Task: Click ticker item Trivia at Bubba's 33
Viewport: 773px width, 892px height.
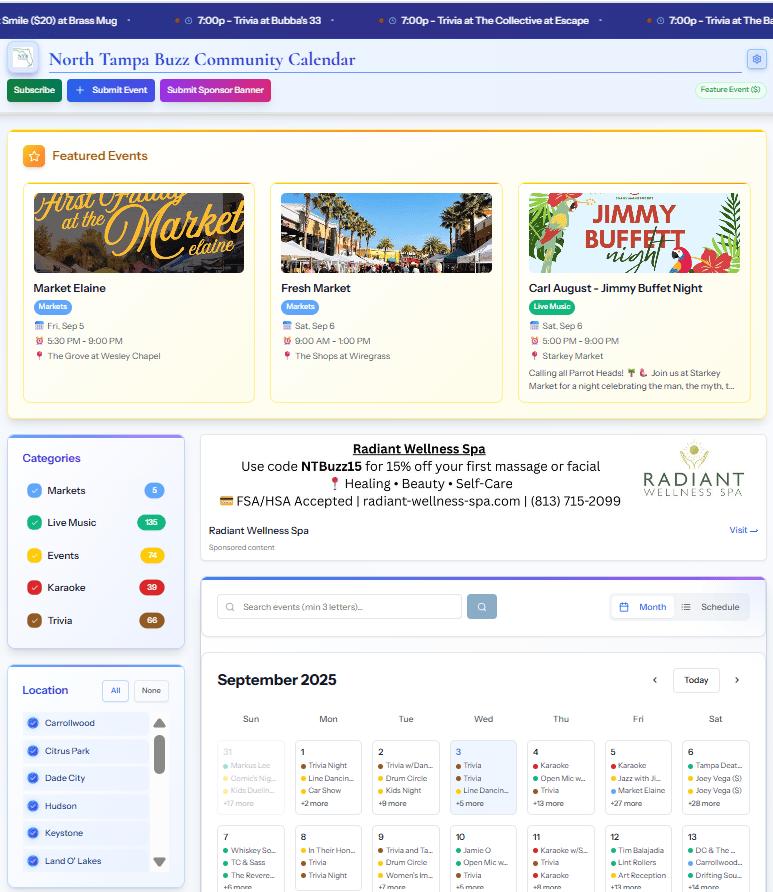Action: (x=259, y=20)
